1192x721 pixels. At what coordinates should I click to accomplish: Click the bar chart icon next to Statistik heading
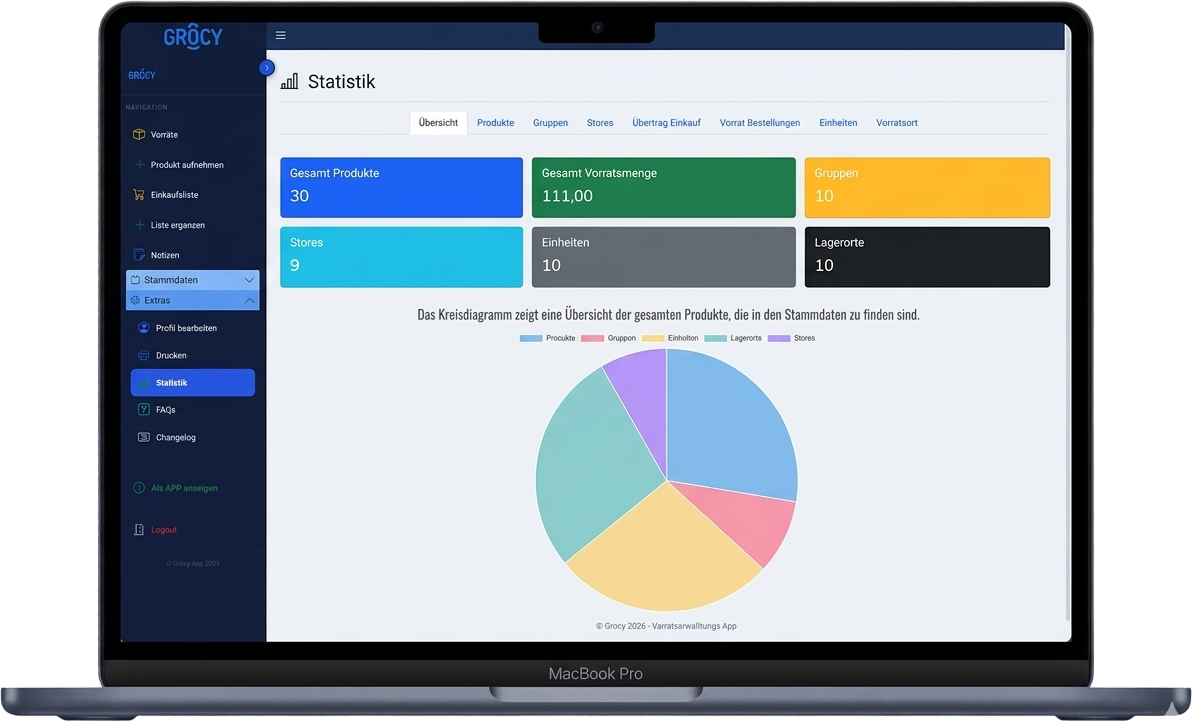pos(290,81)
